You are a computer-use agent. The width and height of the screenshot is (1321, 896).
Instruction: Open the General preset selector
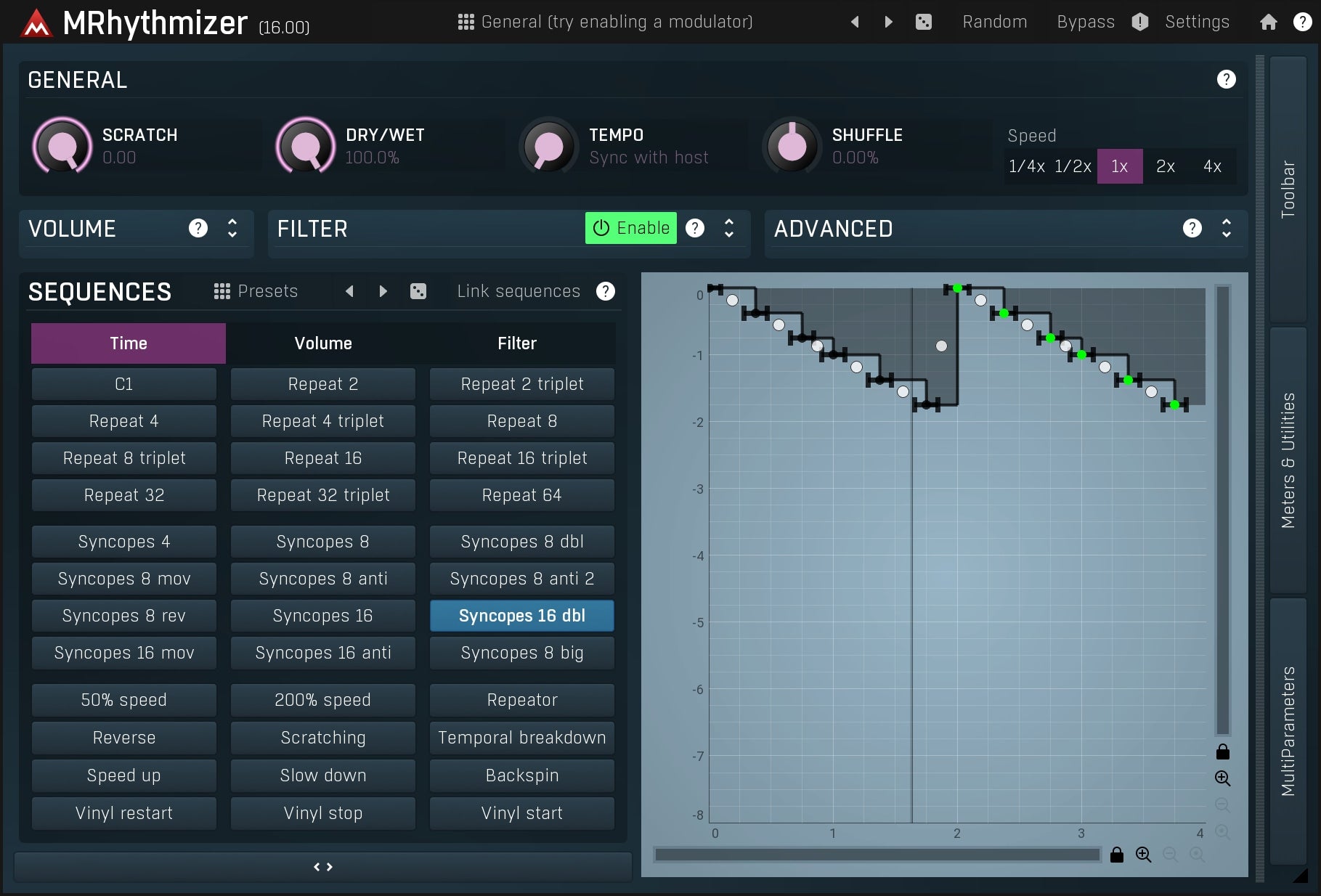pyautogui.click(x=617, y=22)
